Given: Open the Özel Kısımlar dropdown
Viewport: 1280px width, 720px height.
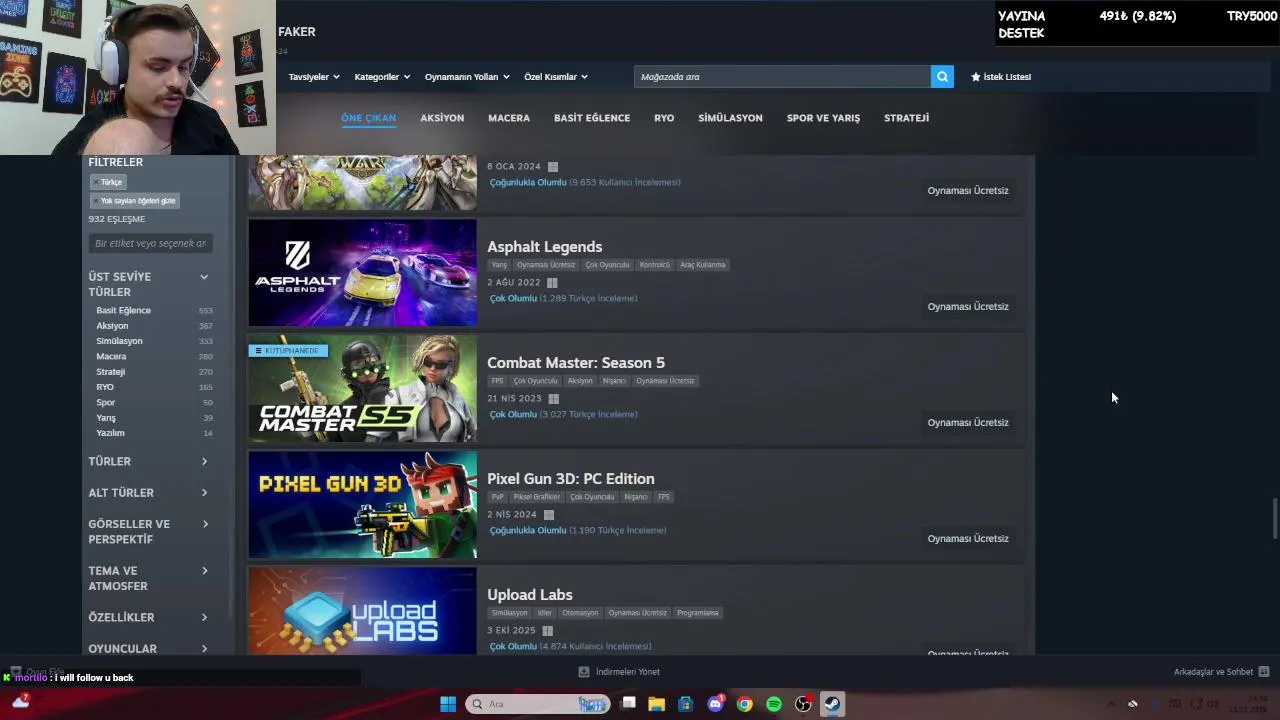Looking at the screenshot, I should tap(556, 77).
